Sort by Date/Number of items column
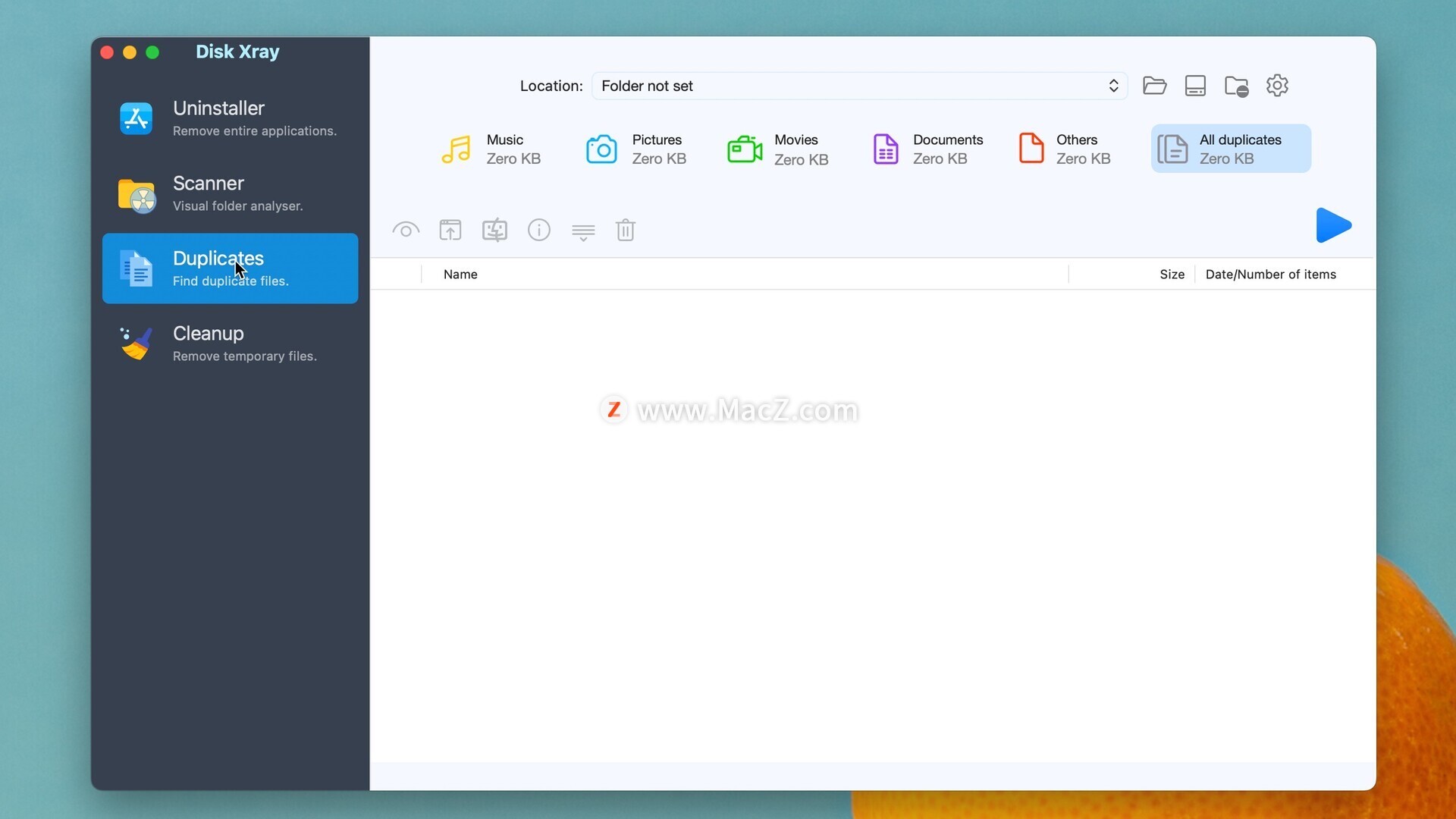The width and height of the screenshot is (1456, 819). (1271, 275)
